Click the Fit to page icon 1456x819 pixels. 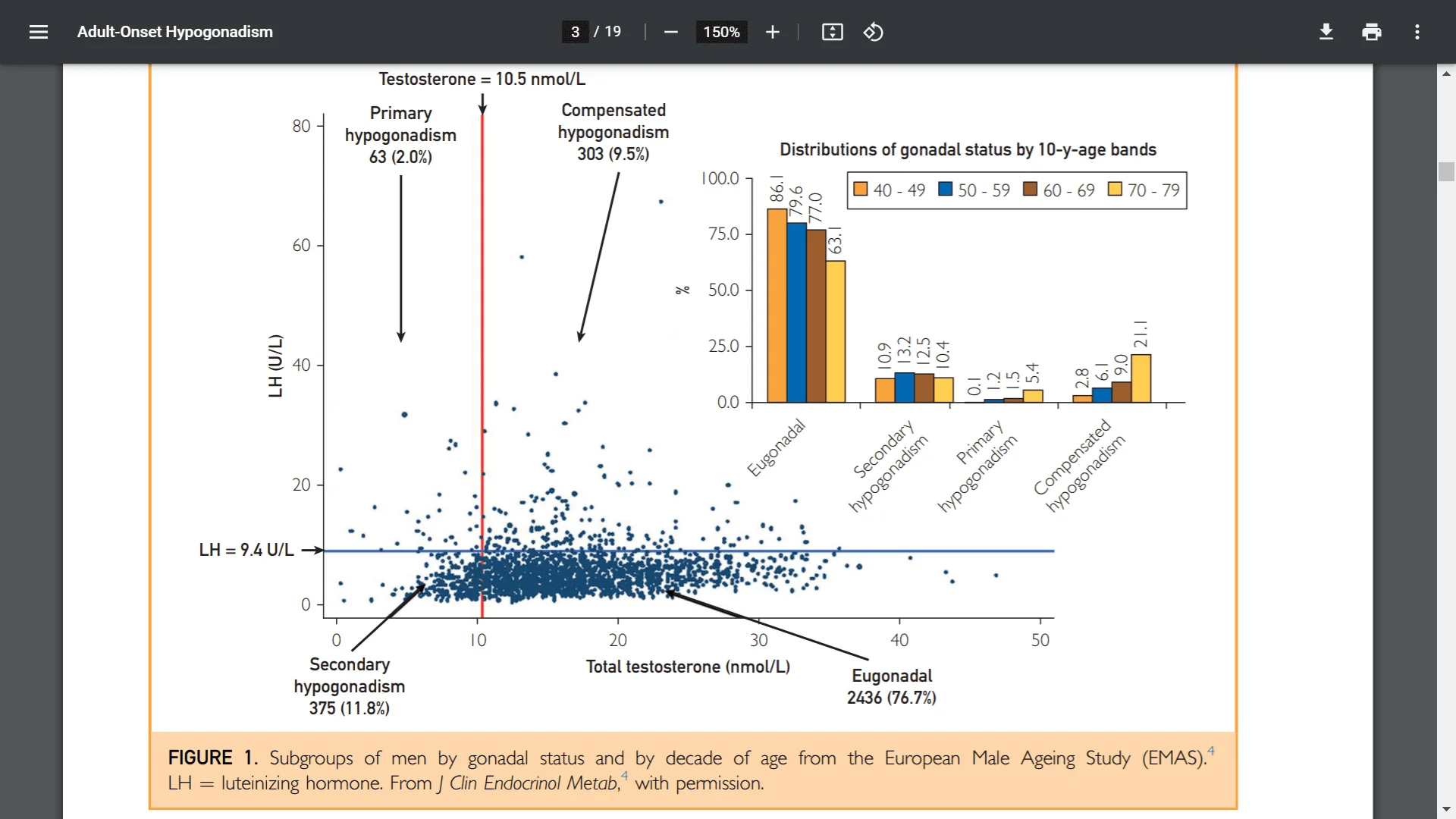(x=833, y=32)
